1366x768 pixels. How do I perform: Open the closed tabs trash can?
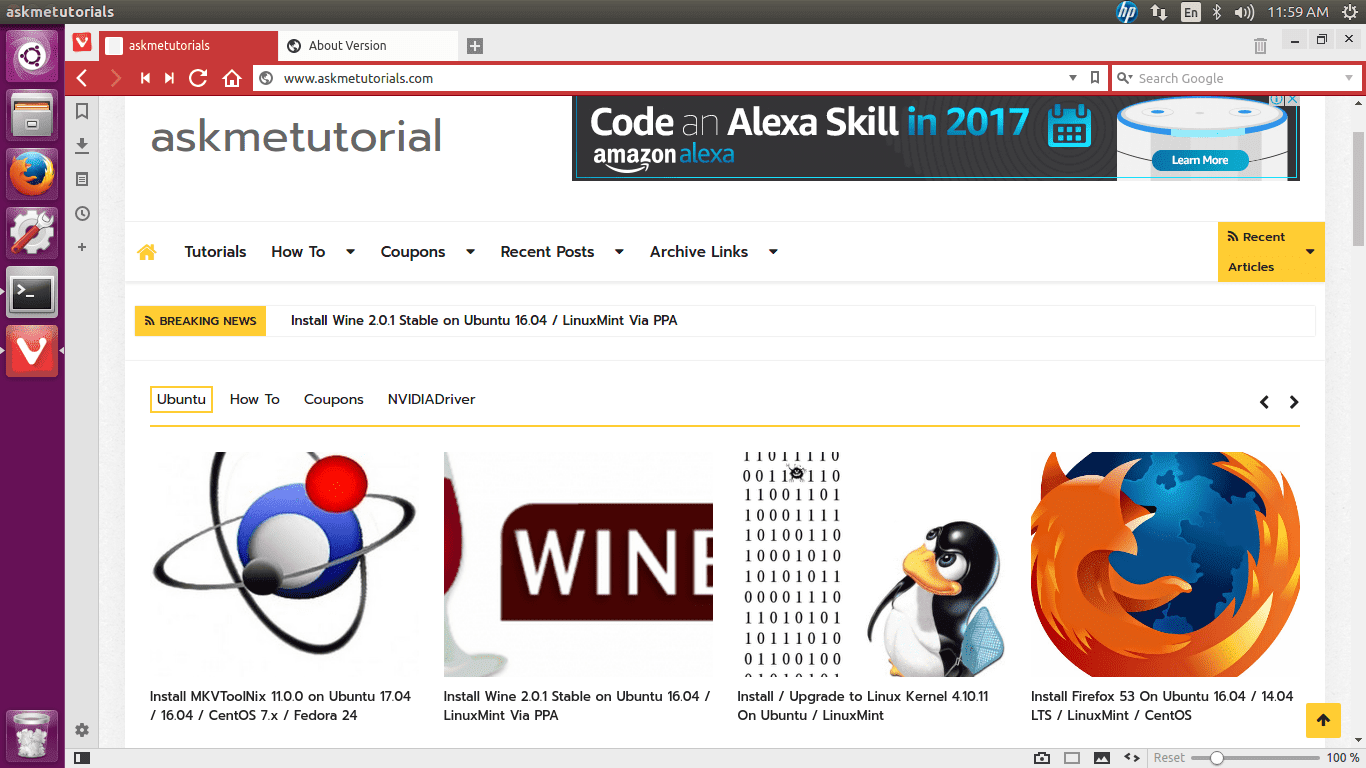point(1260,46)
